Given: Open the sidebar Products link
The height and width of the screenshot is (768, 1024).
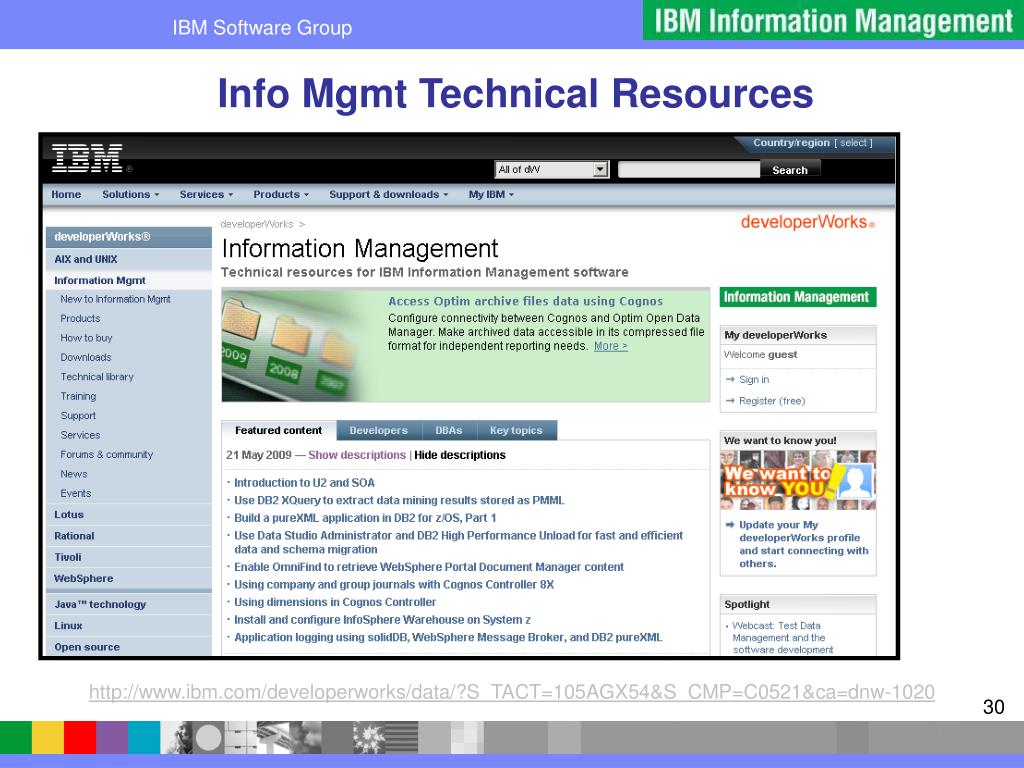Looking at the screenshot, I should click(x=80, y=319).
